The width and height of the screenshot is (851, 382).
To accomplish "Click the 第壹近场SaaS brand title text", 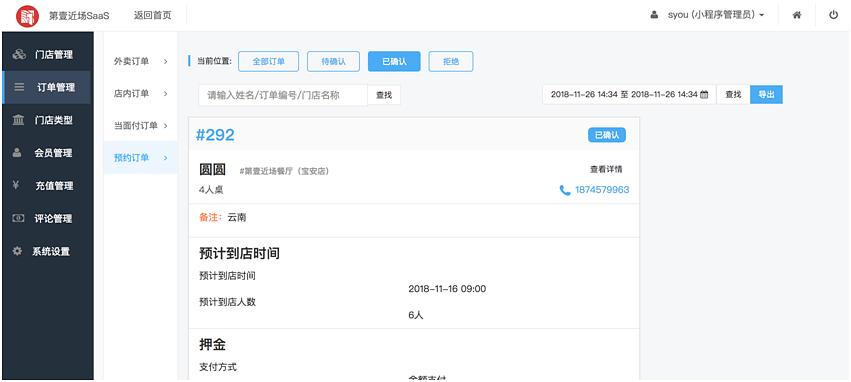I will pos(79,16).
